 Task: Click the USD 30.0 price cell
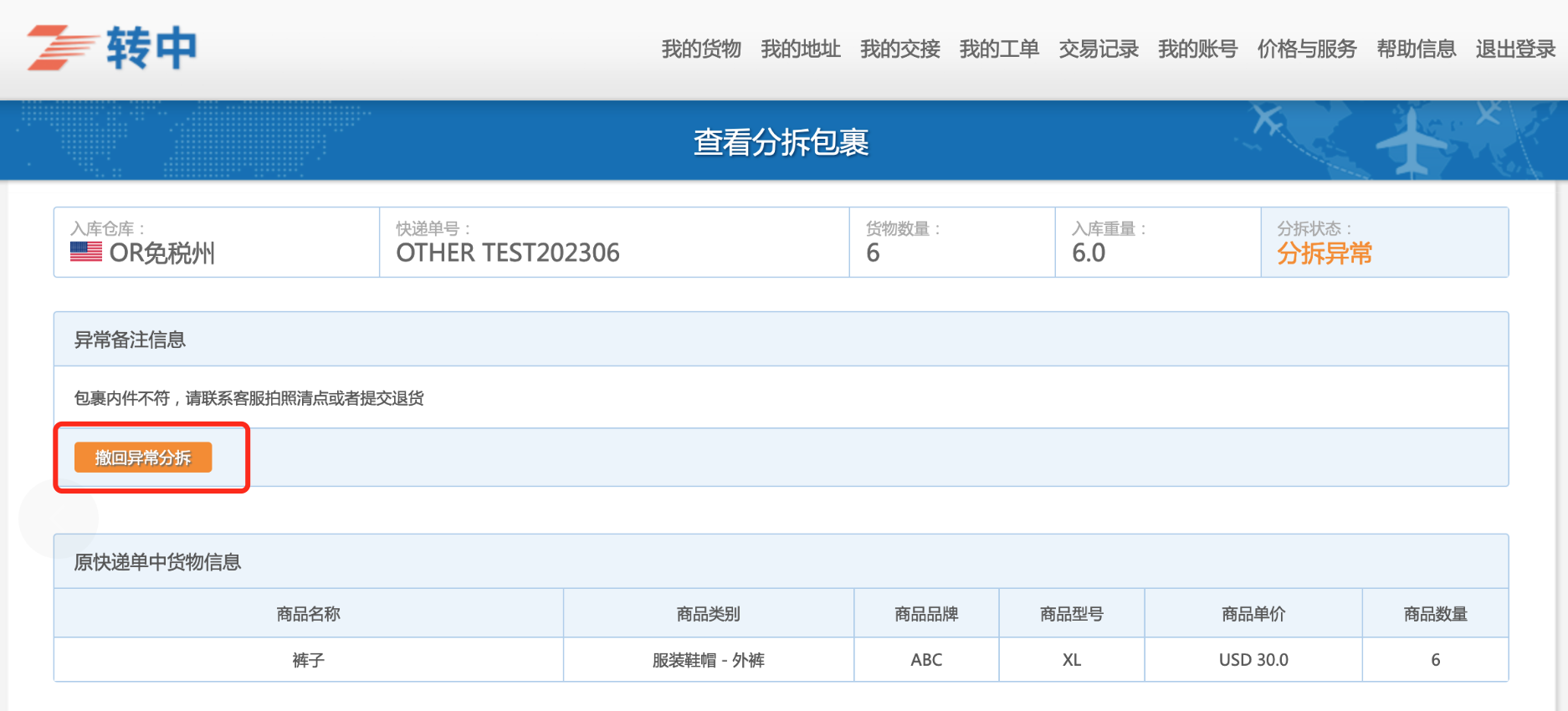(x=1253, y=660)
